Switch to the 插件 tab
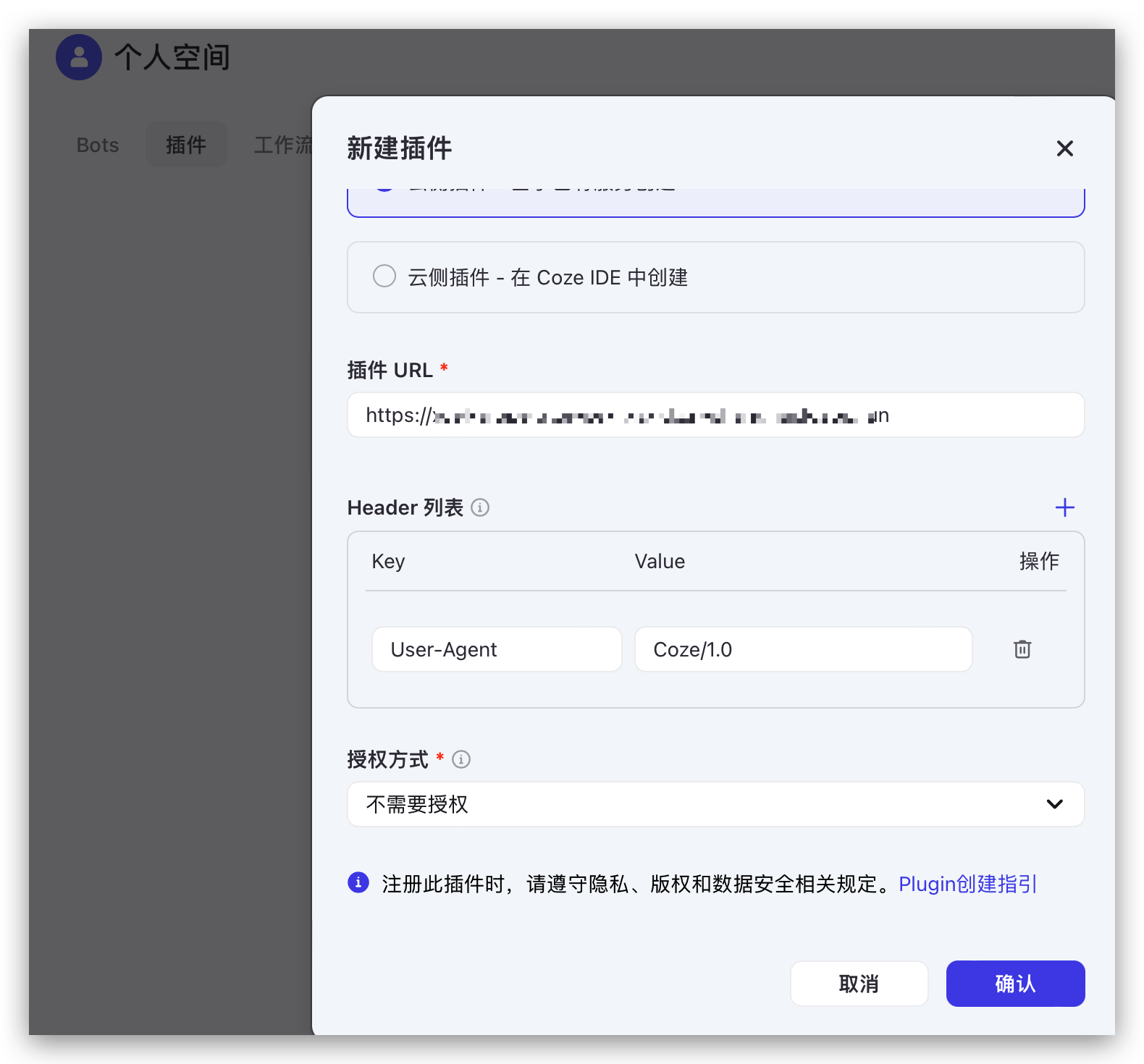Image resolution: width=1144 pixels, height=1064 pixels. tap(186, 145)
